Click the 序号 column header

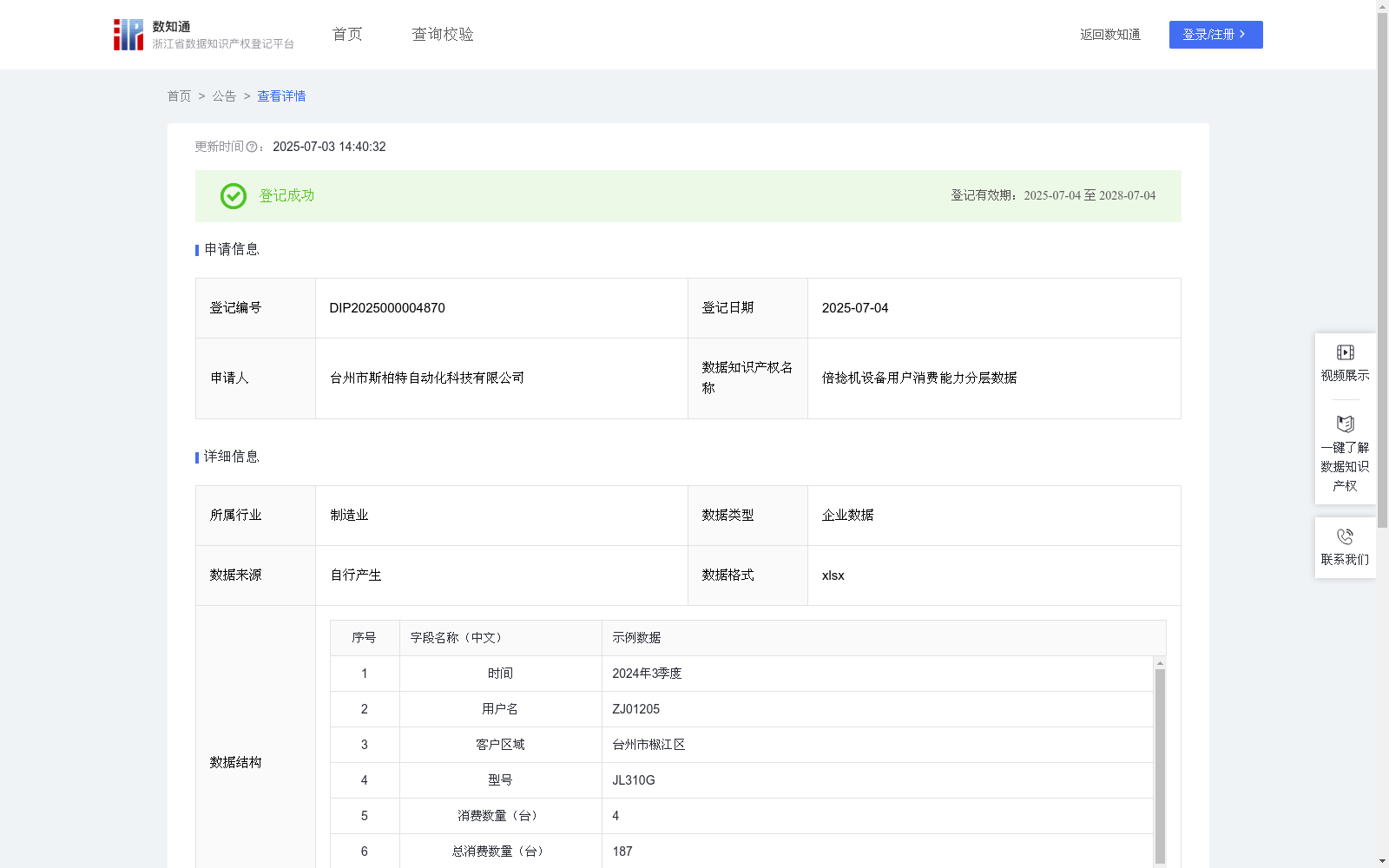tap(364, 638)
